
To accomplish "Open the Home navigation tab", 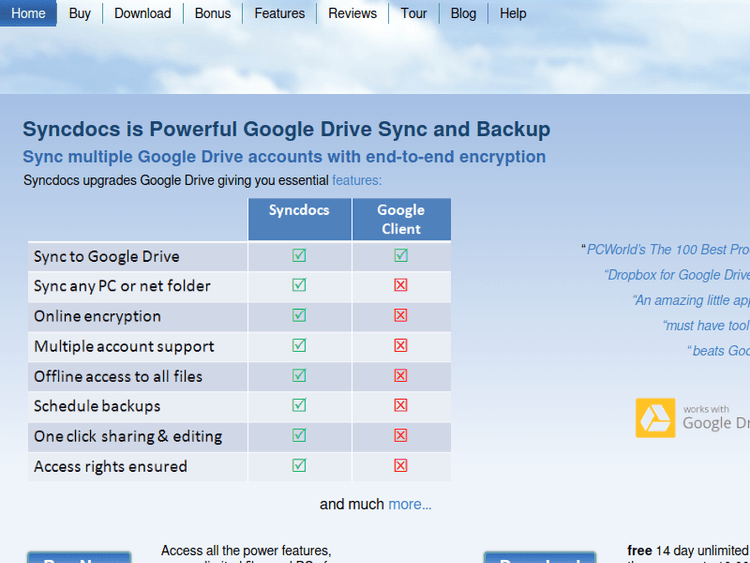I will click(x=28, y=13).
